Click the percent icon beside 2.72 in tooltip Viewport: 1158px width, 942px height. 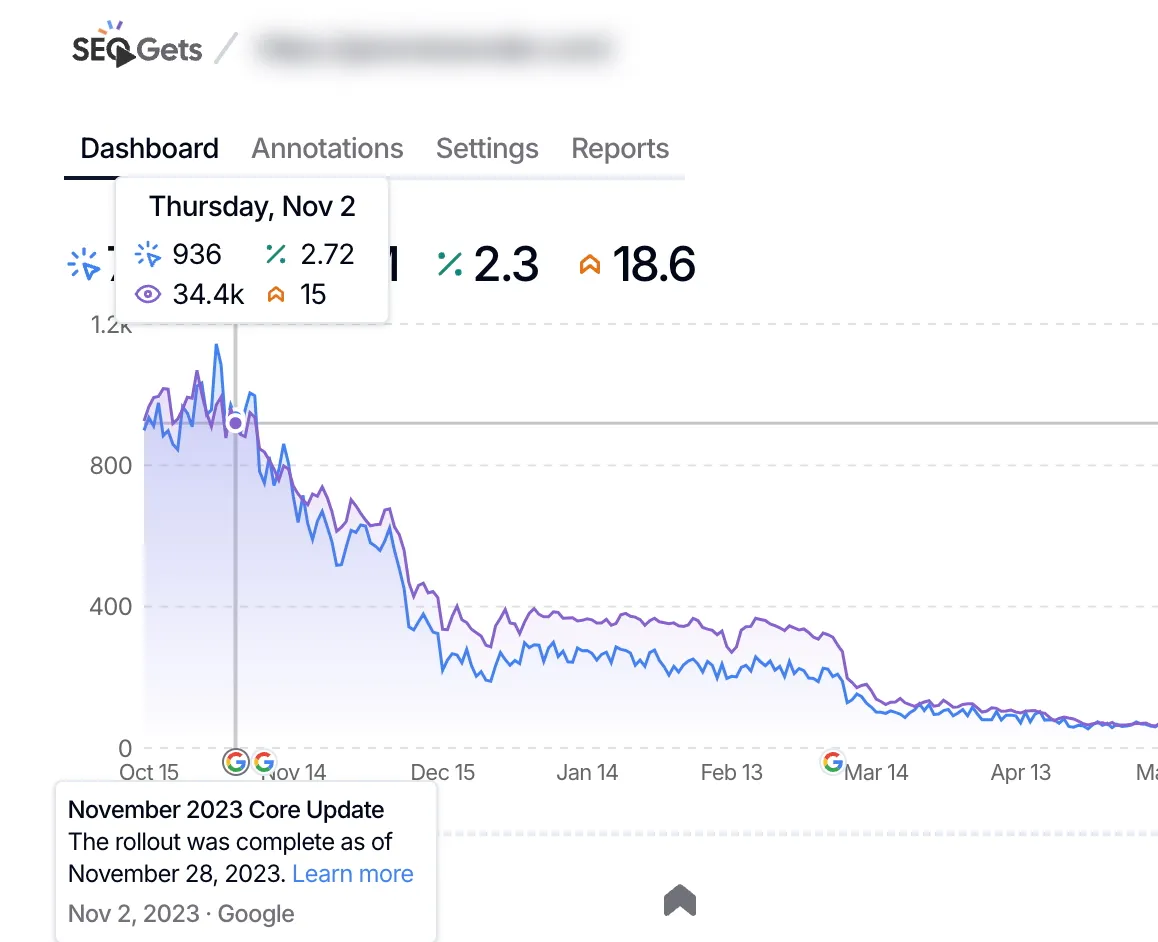(x=276, y=254)
